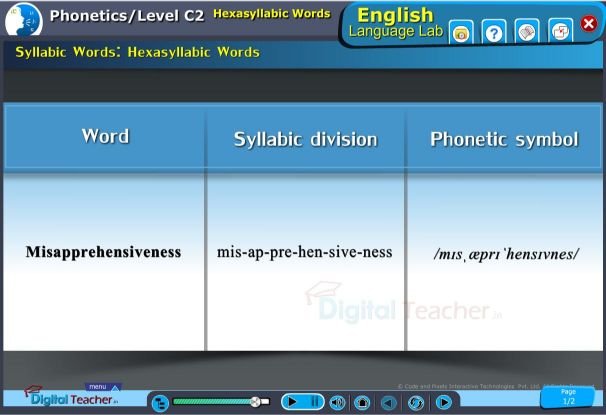This screenshot has height=415, width=606.
Task: Click the progress slider knob
Action: tap(255, 402)
